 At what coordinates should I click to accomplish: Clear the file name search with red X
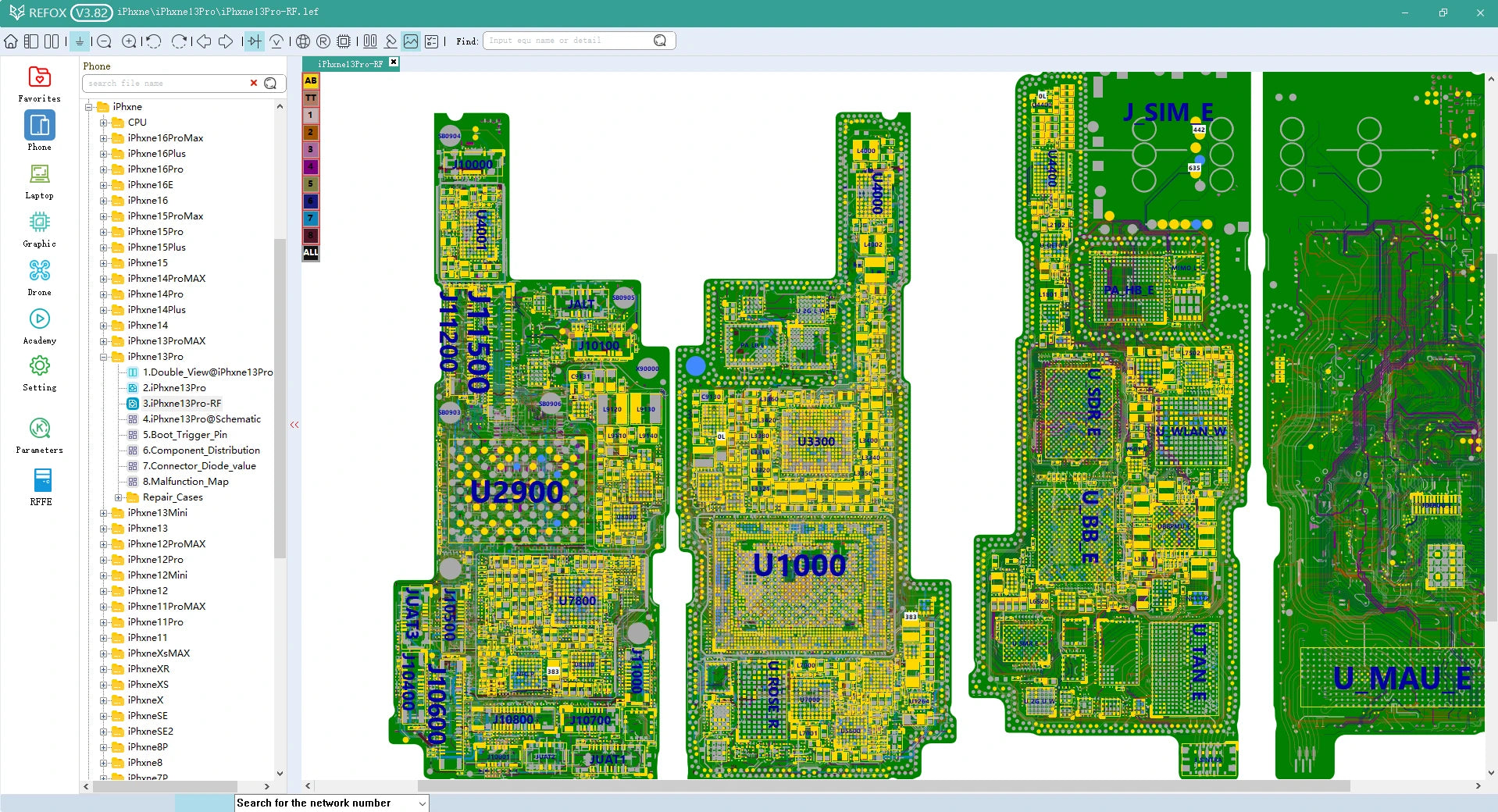tap(254, 83)
